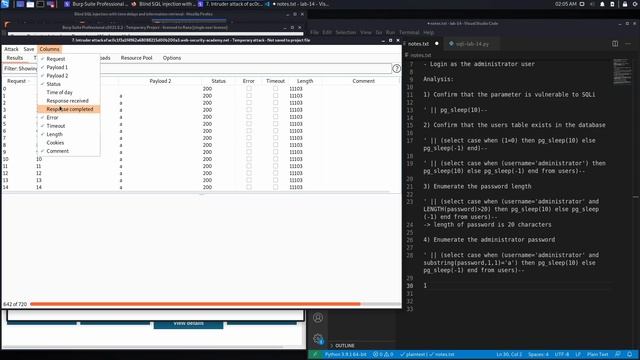640x360 pixels.
Task: Switch to Intruder attack taskbar window
Action: (x=230, y=4)
